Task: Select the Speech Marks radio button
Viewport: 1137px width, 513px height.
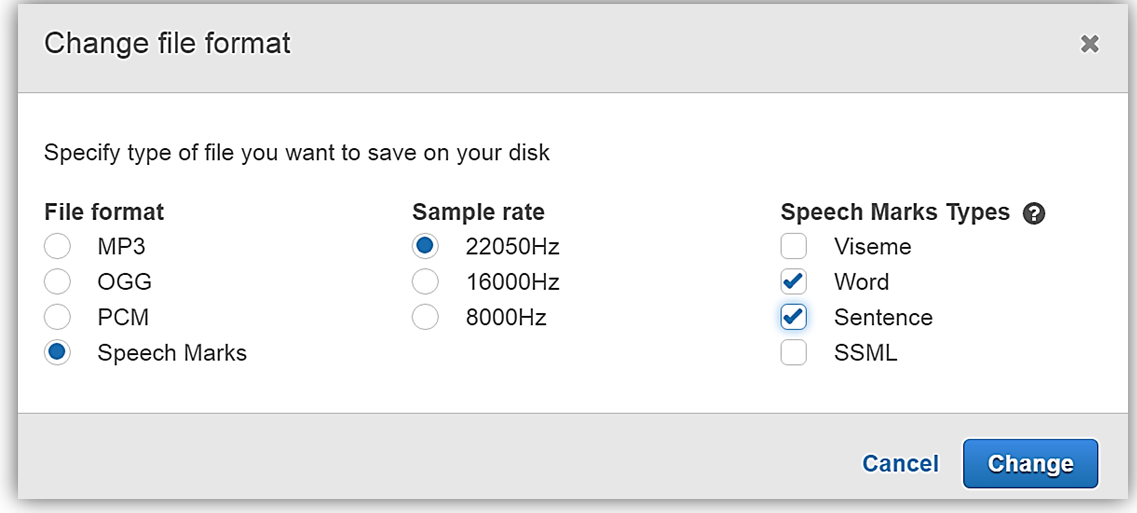Action: pos(58,352)
